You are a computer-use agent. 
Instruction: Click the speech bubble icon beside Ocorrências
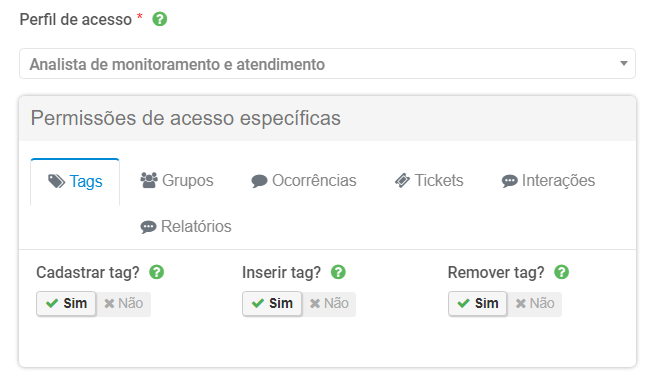(x=259, y=181)
